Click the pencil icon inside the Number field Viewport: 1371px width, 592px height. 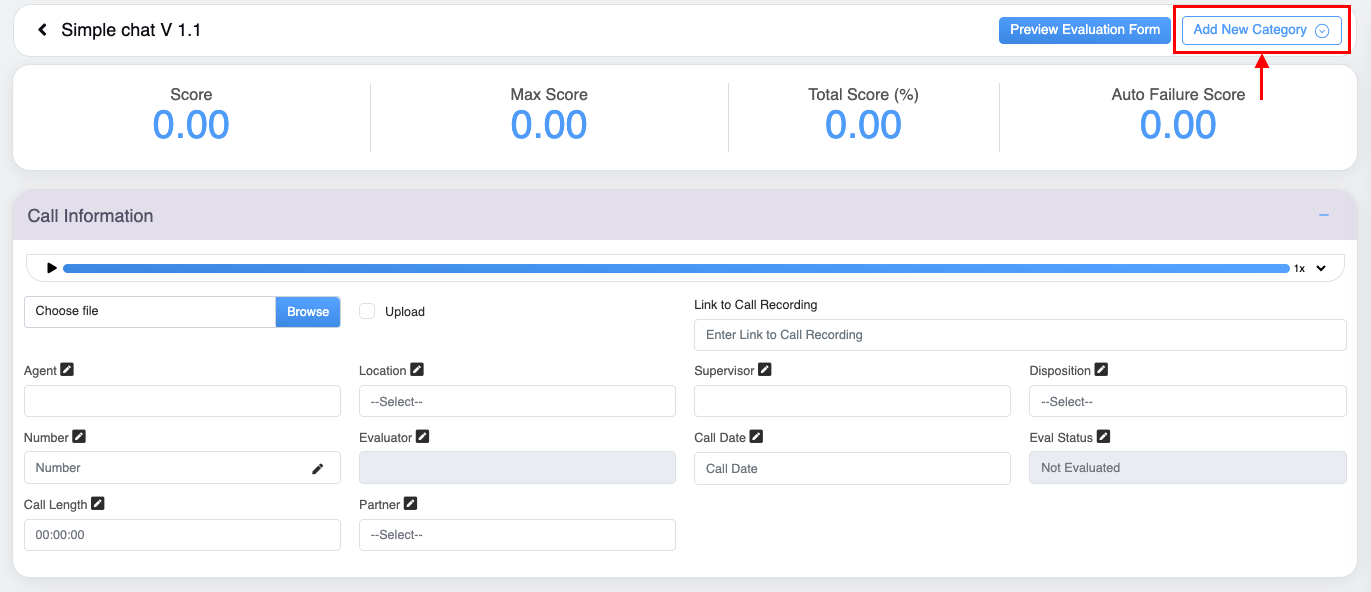(318, 468)
